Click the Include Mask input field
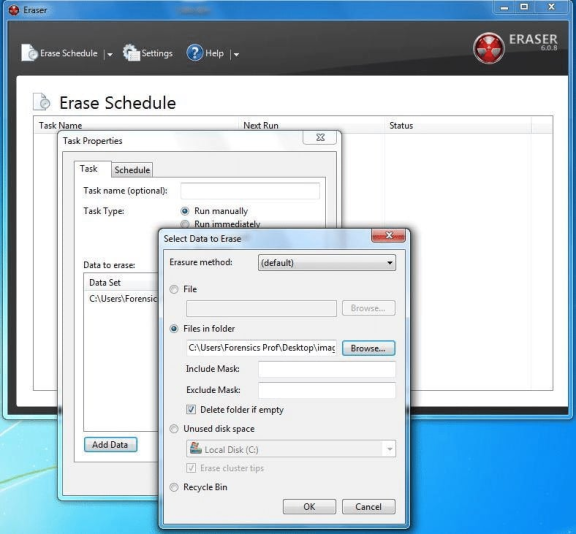This screenshot has width=576, height=534. (x=327, y=369)
